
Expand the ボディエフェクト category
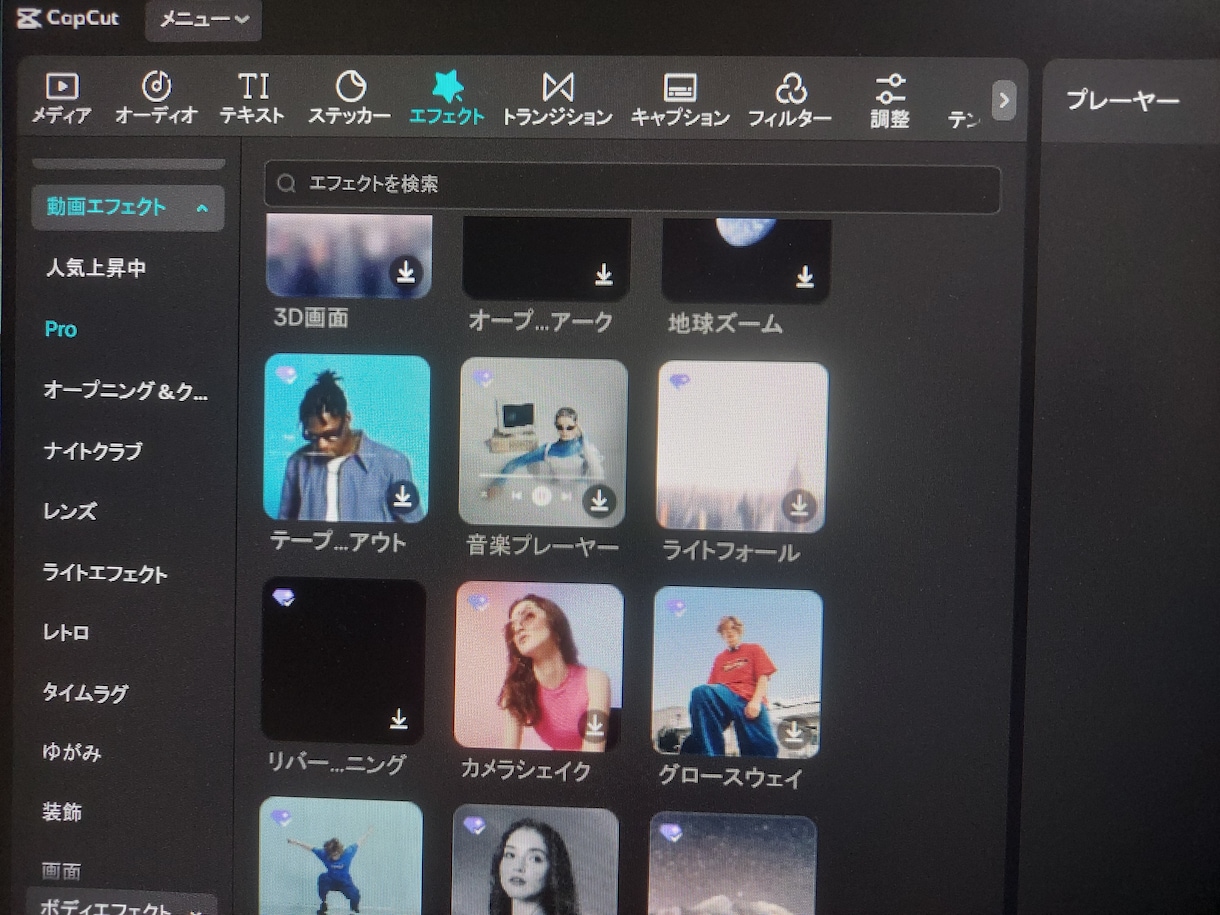pyautogui.click(x=121, y=906)
